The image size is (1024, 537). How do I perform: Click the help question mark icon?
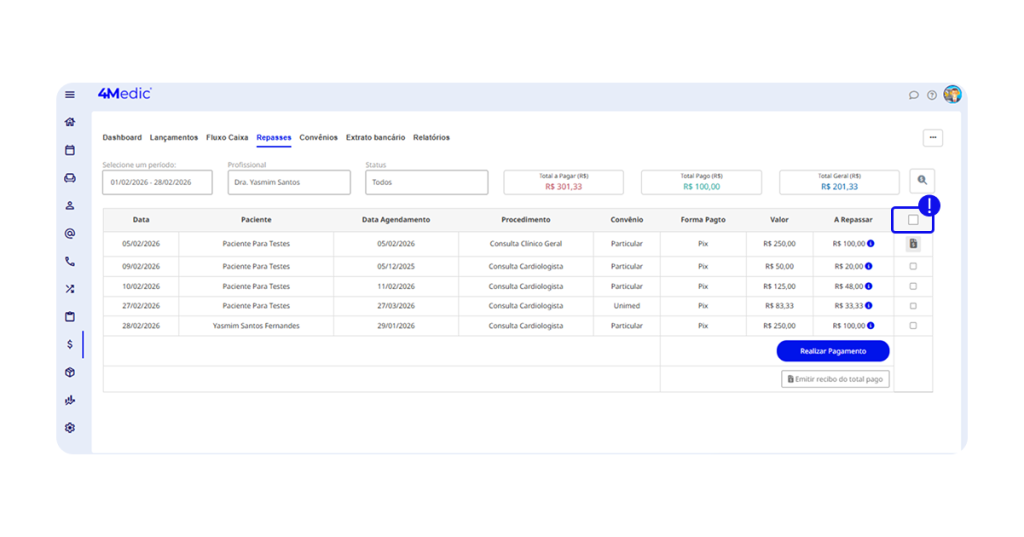(932, 95)
